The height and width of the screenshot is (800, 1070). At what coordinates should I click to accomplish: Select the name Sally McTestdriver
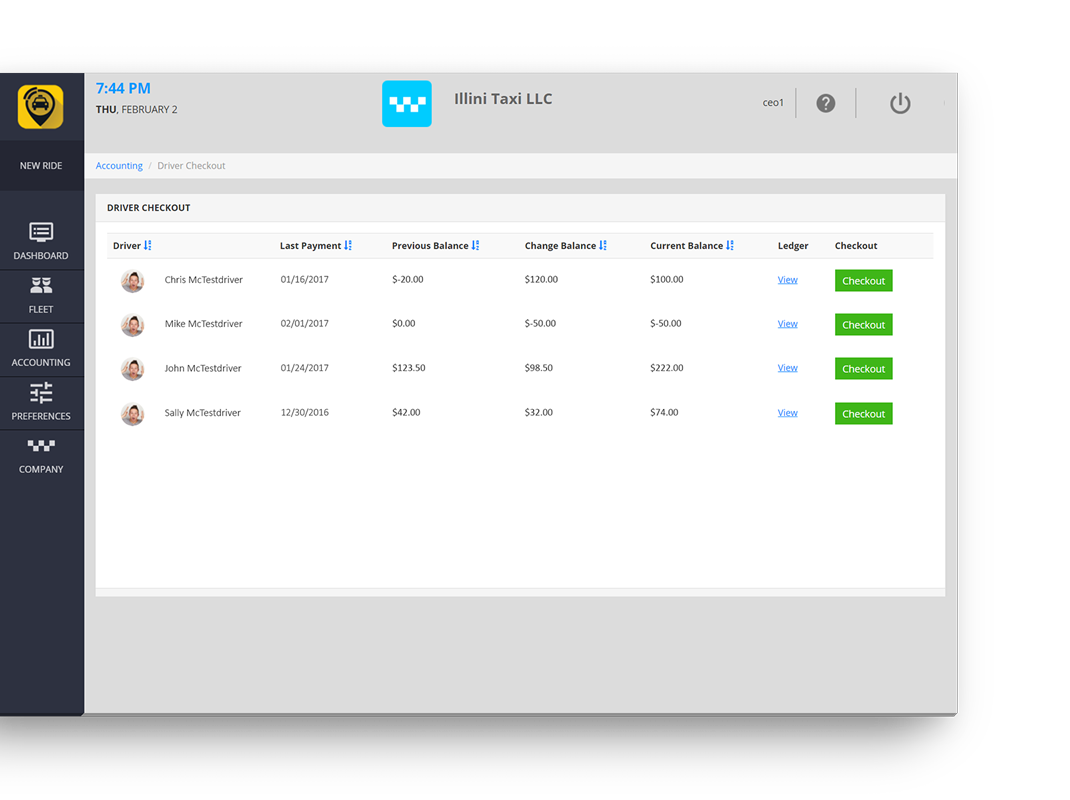coord(203,413)
